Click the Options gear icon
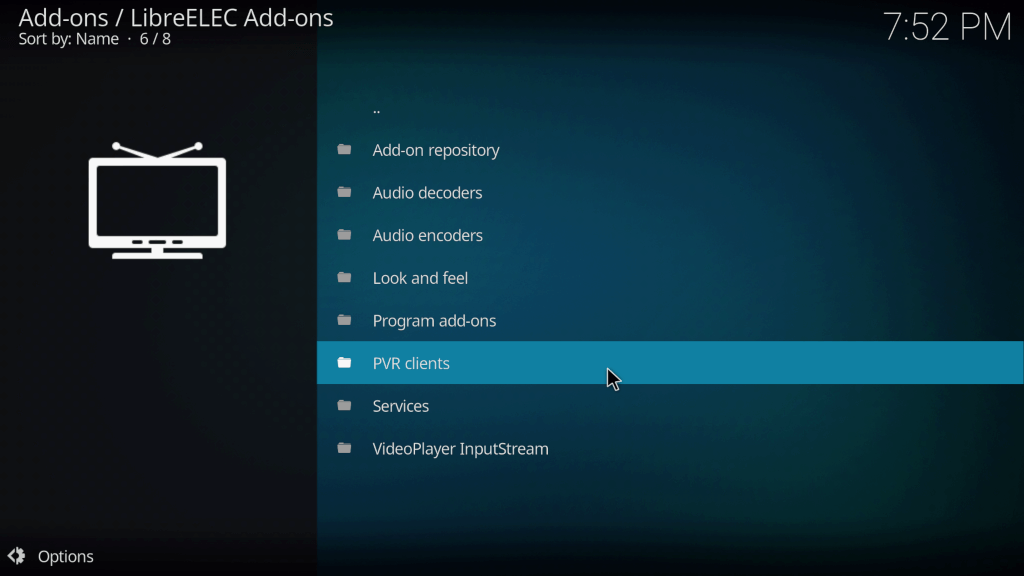 tap(16, 556)
